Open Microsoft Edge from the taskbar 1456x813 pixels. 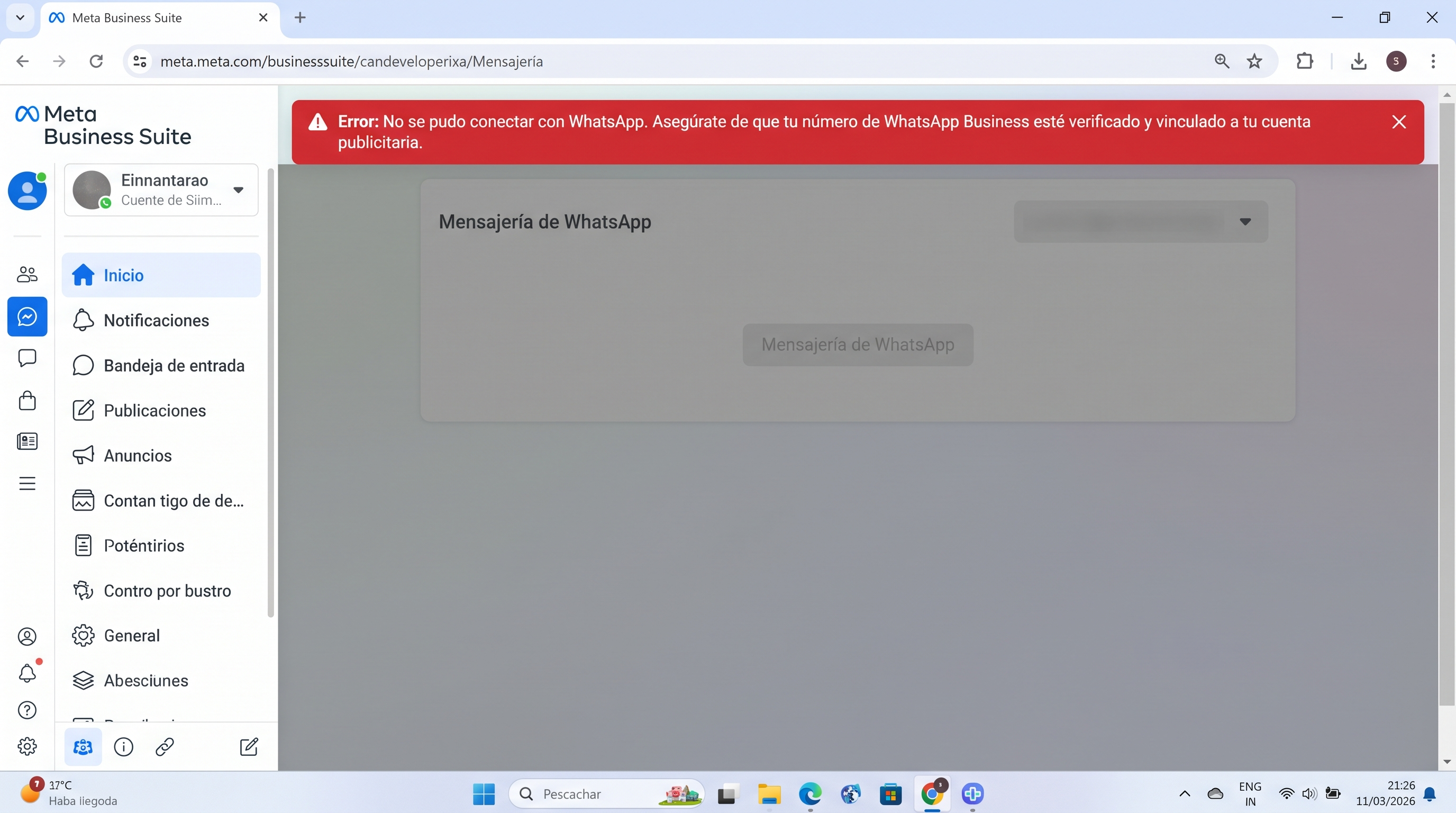810,794
